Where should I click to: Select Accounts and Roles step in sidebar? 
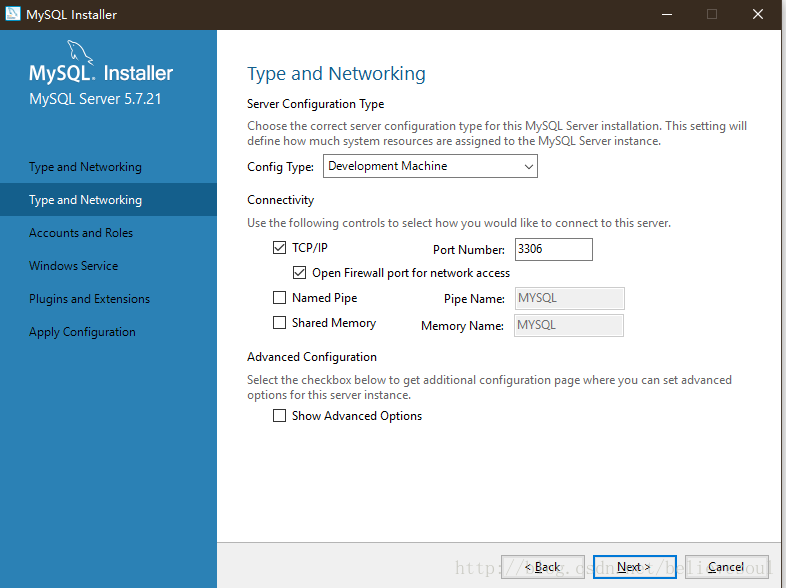108,233
